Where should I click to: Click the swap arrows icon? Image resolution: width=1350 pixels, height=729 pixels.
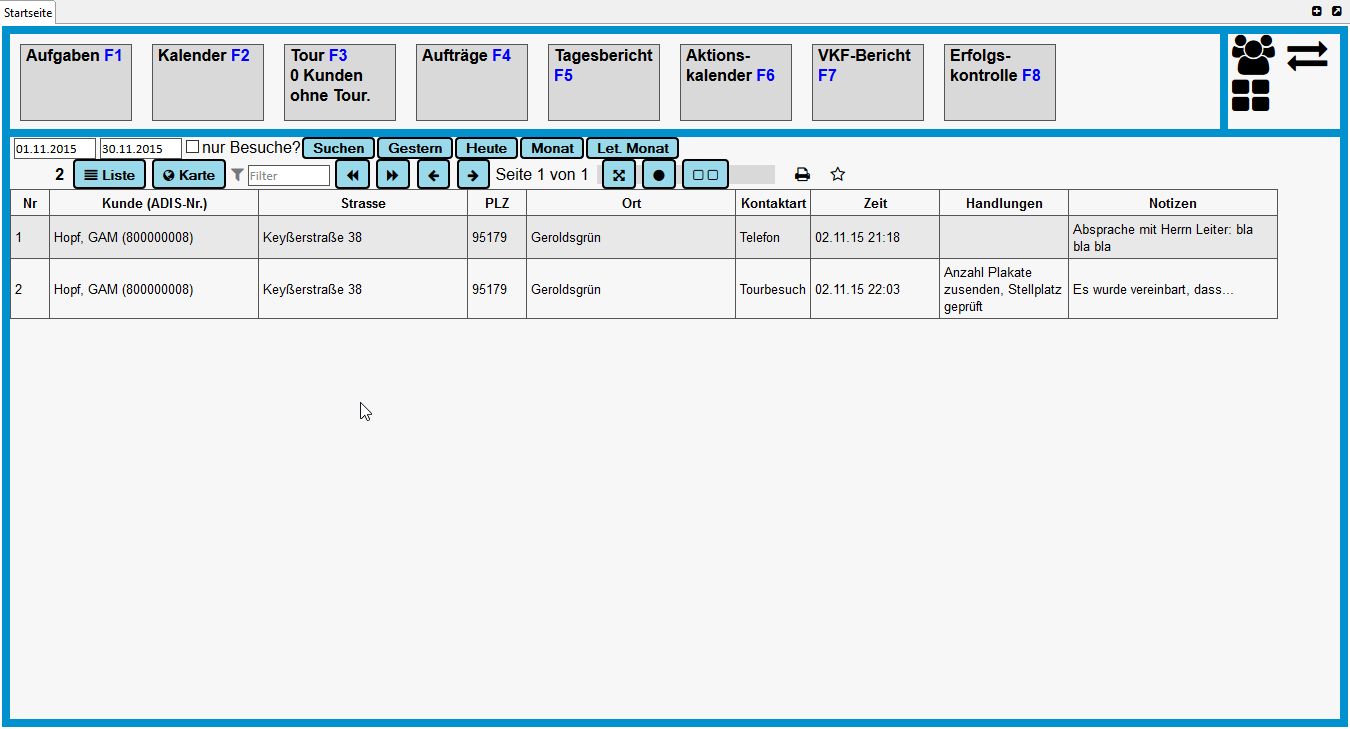click(x=1307, y=56)
